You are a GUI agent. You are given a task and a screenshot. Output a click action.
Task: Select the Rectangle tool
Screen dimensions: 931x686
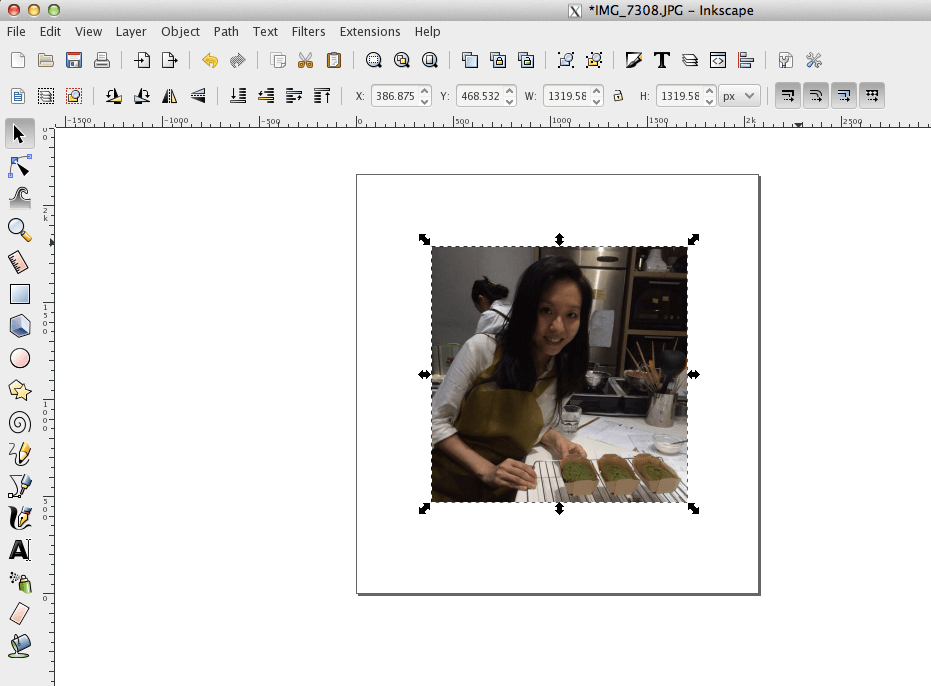(x=20, y=294)
